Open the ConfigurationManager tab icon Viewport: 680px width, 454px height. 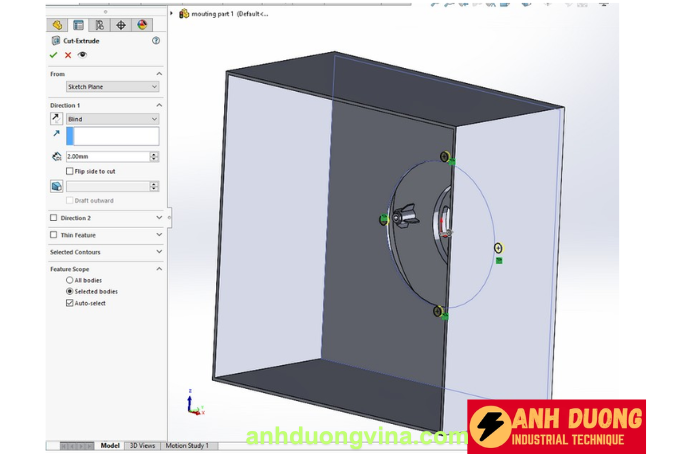point(100,24)
